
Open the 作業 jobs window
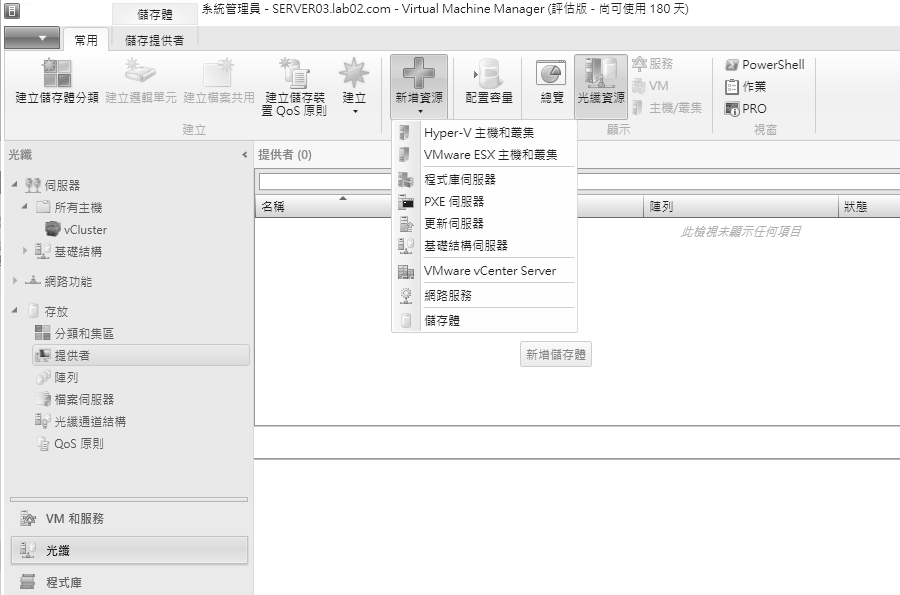click(745, 87)
